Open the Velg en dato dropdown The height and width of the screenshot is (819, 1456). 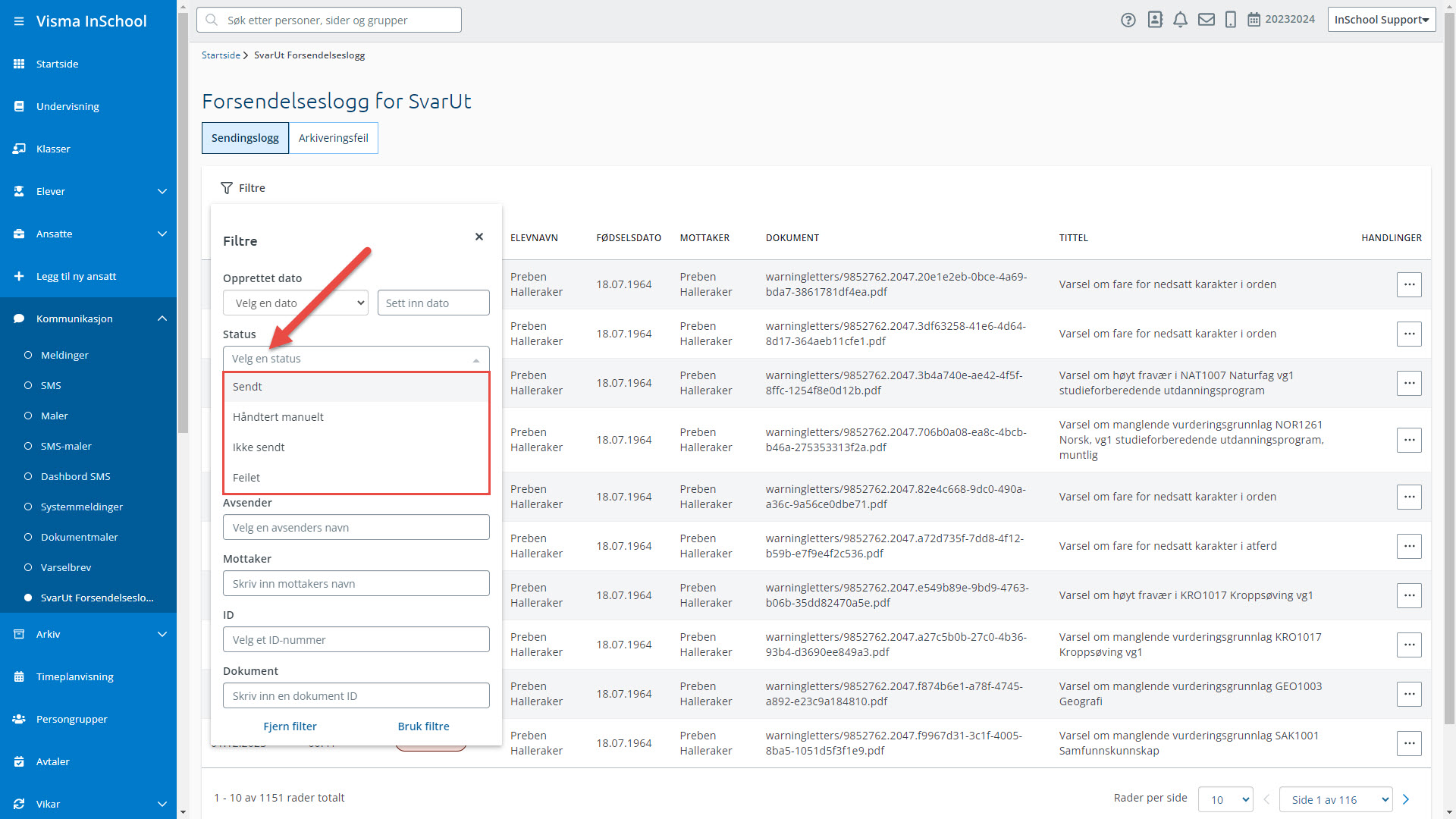click(296, 303)
